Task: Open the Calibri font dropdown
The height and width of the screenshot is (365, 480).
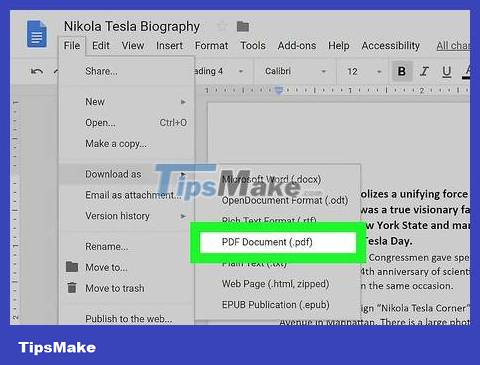Action: pos(295,71)
